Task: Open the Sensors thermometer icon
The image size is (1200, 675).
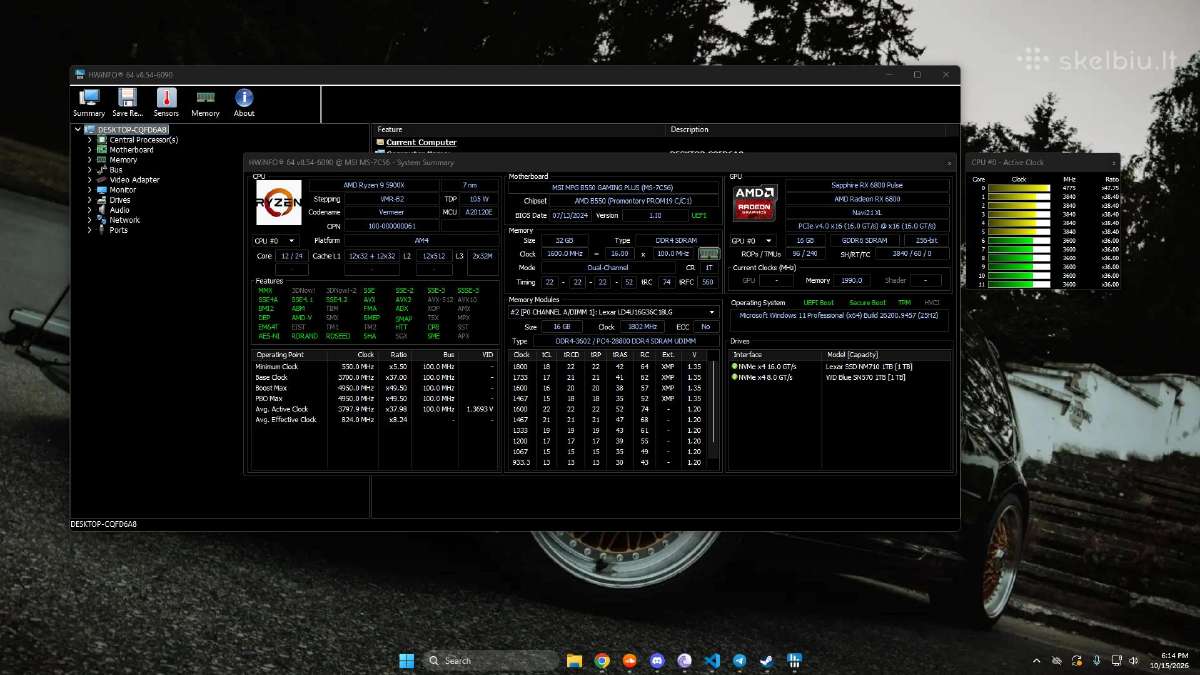Action: click(x=166, y=102)
